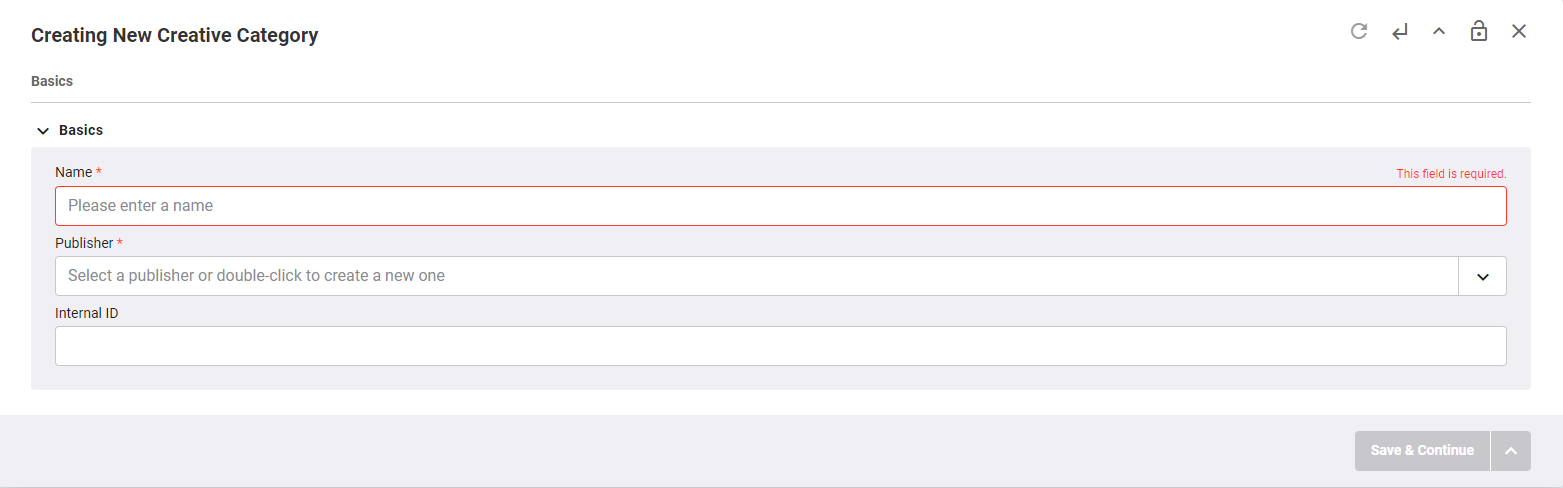
Task: Click the Publisher field label
Action: tap(84, 243)
